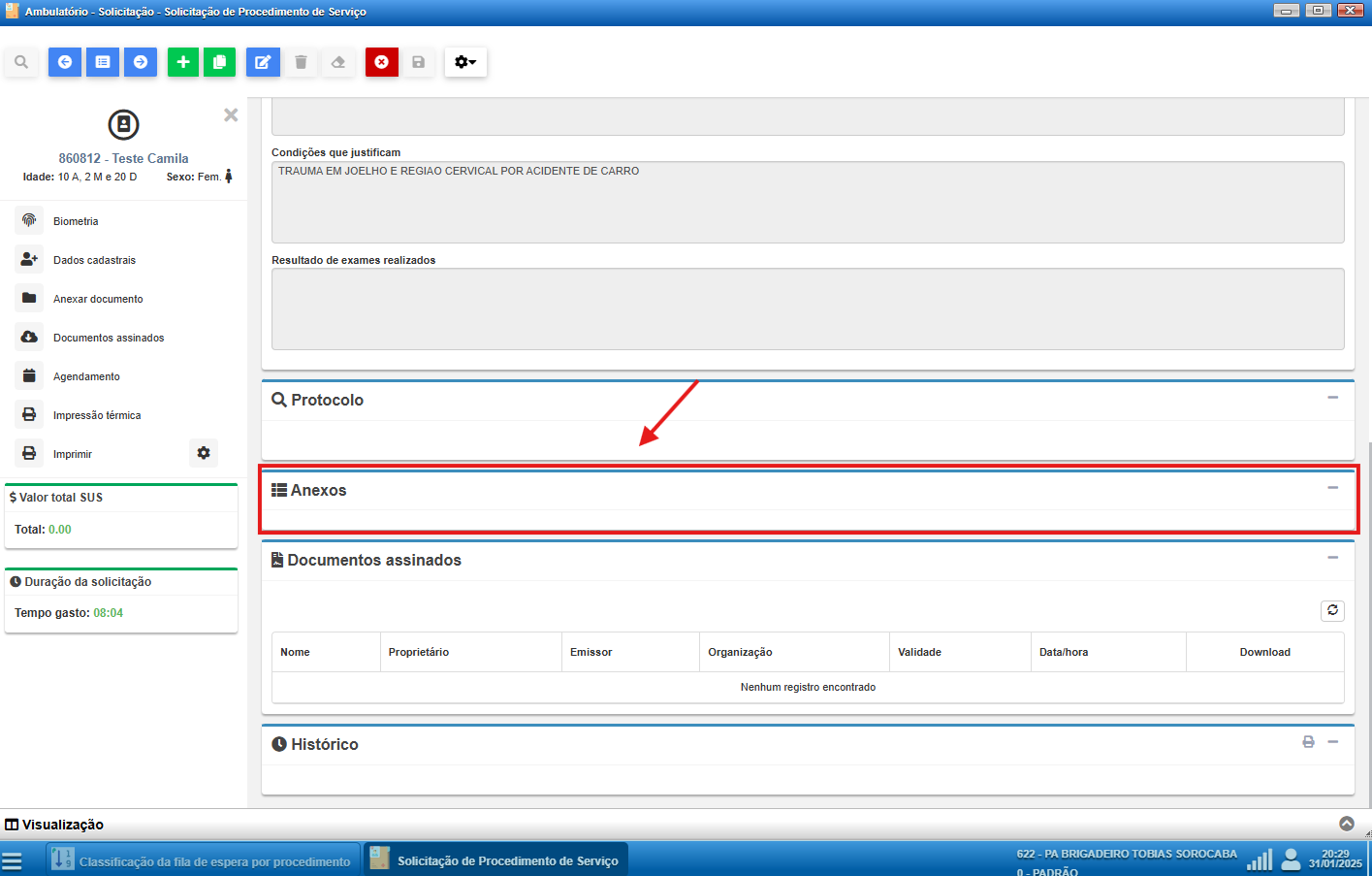Open the toolbar settings gear dropdown
Image resolution: width=1372 pixels, height=876 pixels.
coord(465,62)
